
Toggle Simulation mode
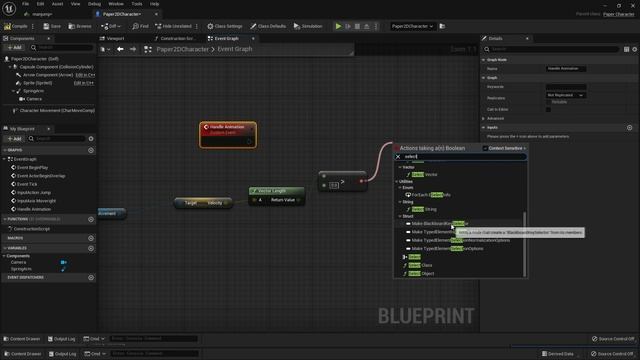(x=308, y=26)
